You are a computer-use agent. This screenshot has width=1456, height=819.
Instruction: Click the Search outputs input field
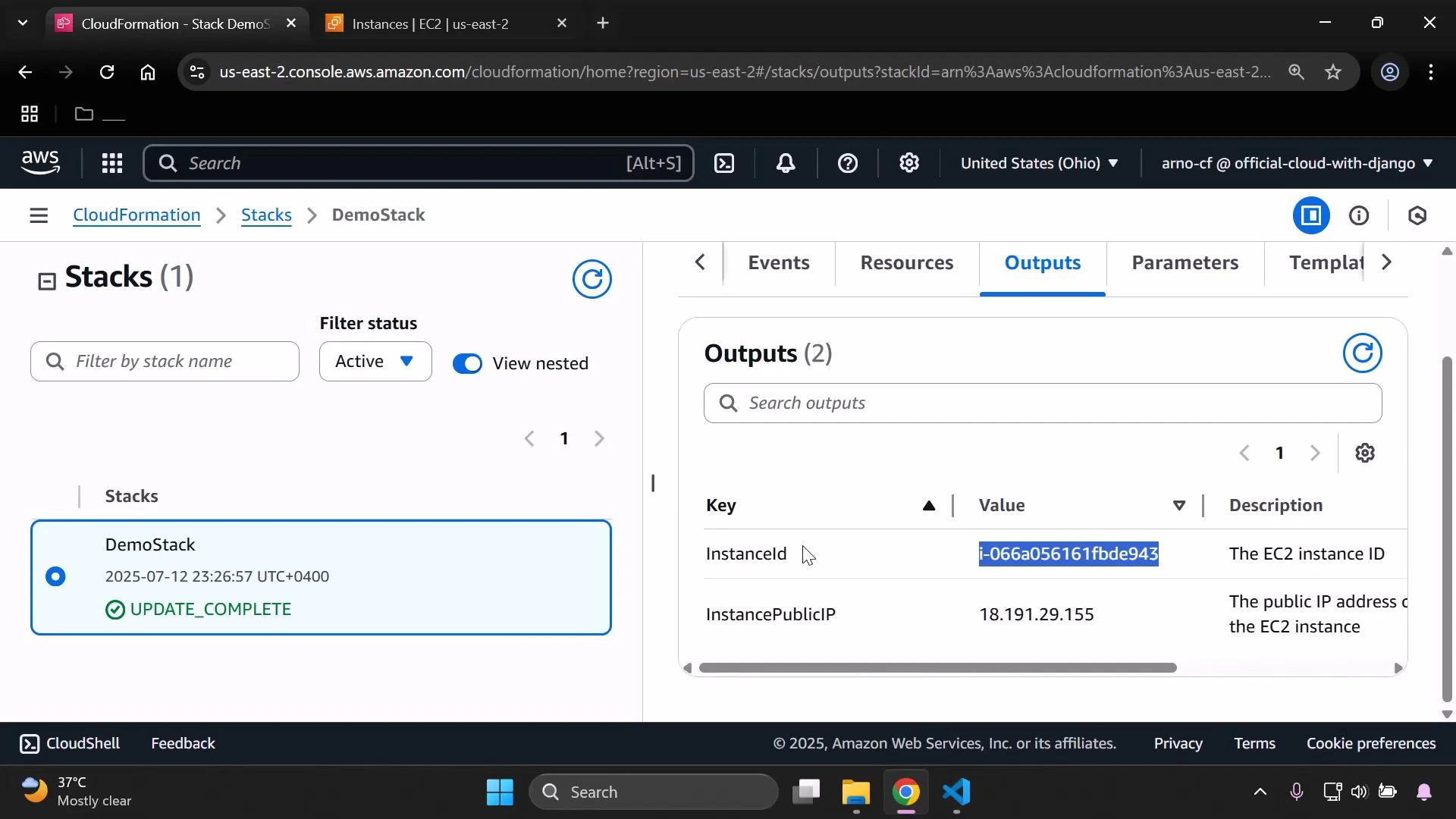pyautogui.click(x=1042, y=403)
